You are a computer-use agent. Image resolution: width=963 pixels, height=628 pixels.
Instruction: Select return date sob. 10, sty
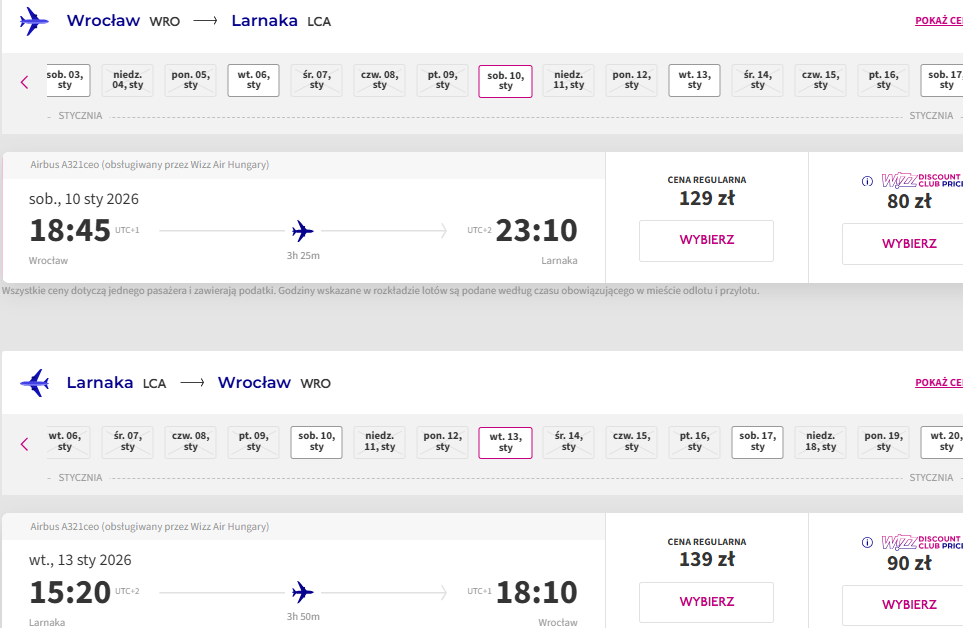coord(316,442)
